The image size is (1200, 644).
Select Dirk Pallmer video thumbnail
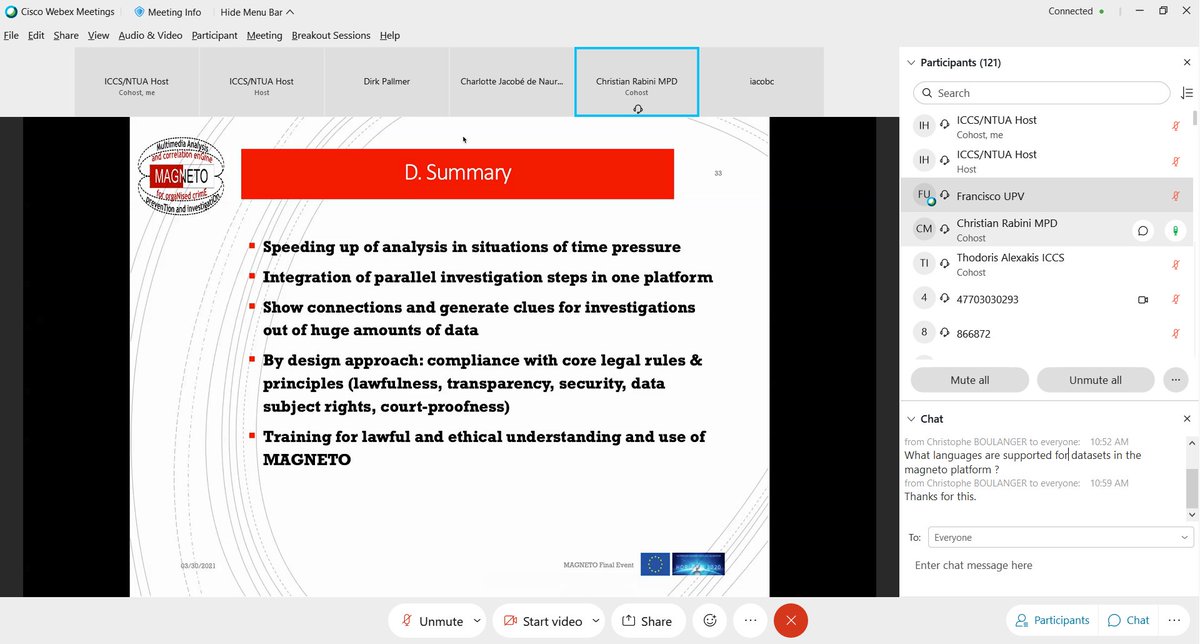(386, 81)
